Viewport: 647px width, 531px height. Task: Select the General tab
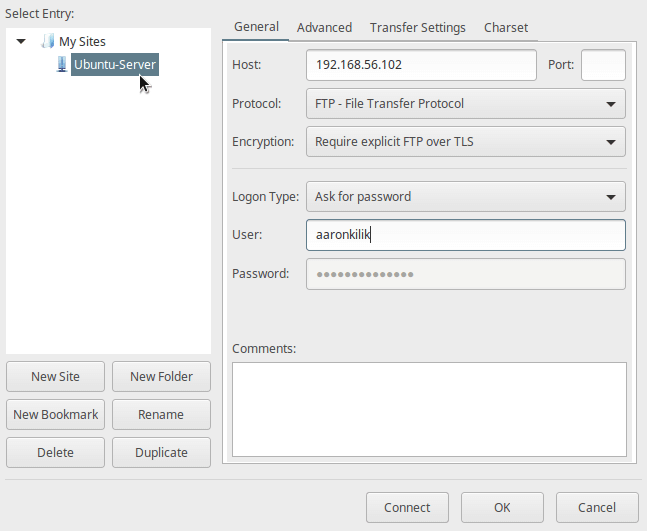(256, 27)
